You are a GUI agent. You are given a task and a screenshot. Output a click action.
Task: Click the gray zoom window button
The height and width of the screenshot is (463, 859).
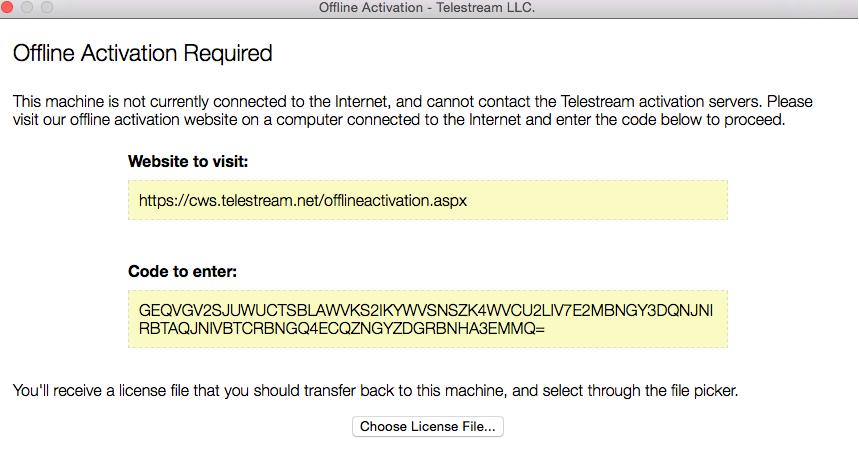[46, 7]
